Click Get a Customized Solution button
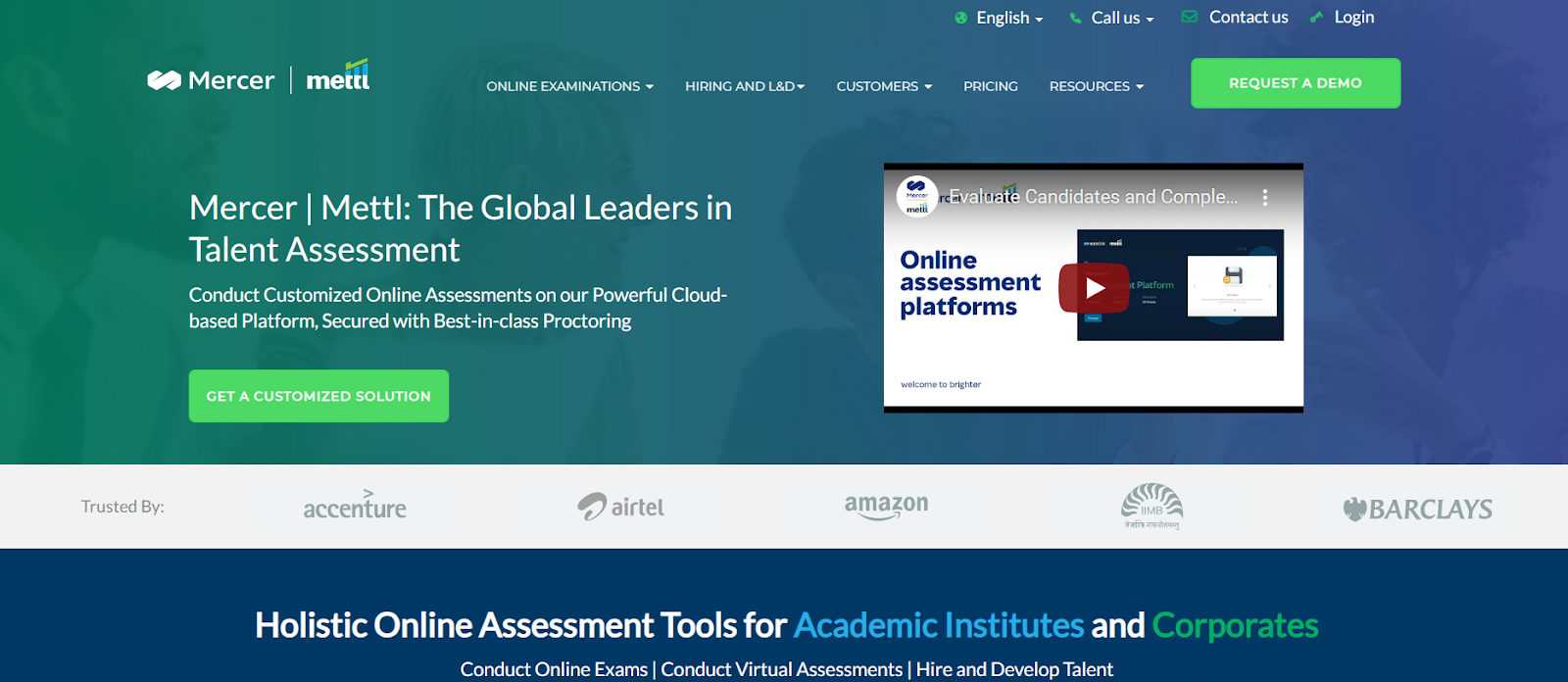1568x682 pixels. [x=318, y=396]
